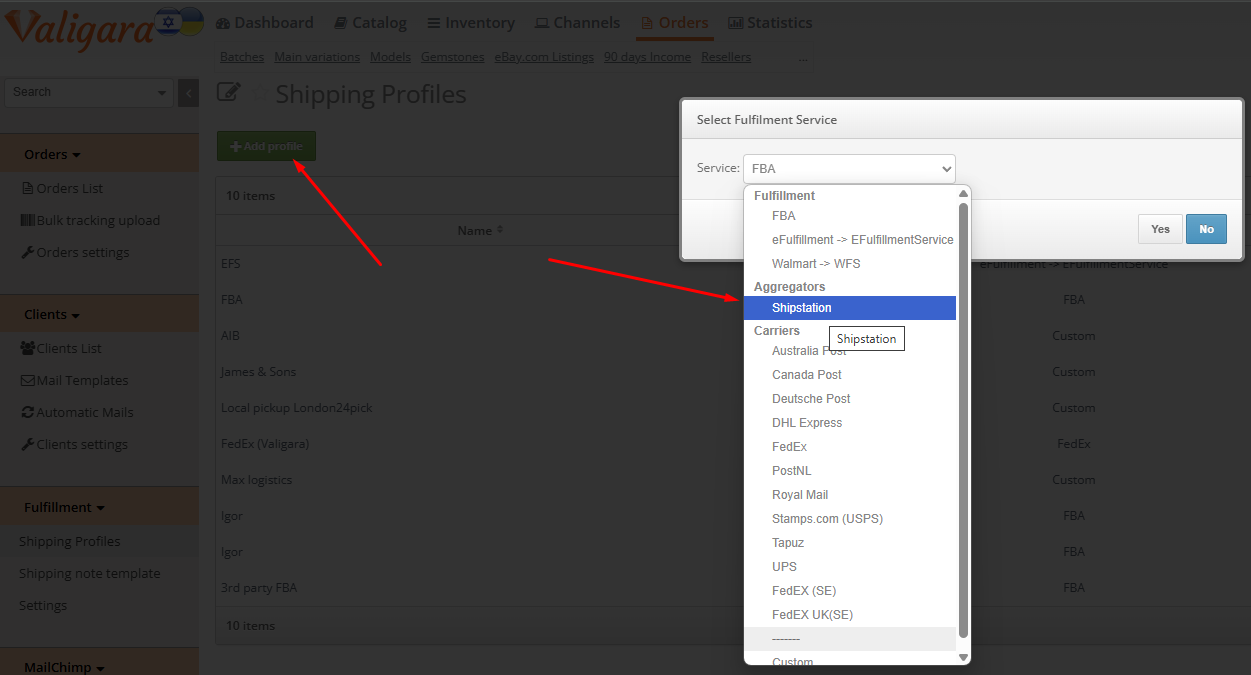The height and width of the screenshot is (675, 1251).
Task: Select eFulfillment -> EFulfillmentService option
Action: pyautogui.click(x=850, y=240)
